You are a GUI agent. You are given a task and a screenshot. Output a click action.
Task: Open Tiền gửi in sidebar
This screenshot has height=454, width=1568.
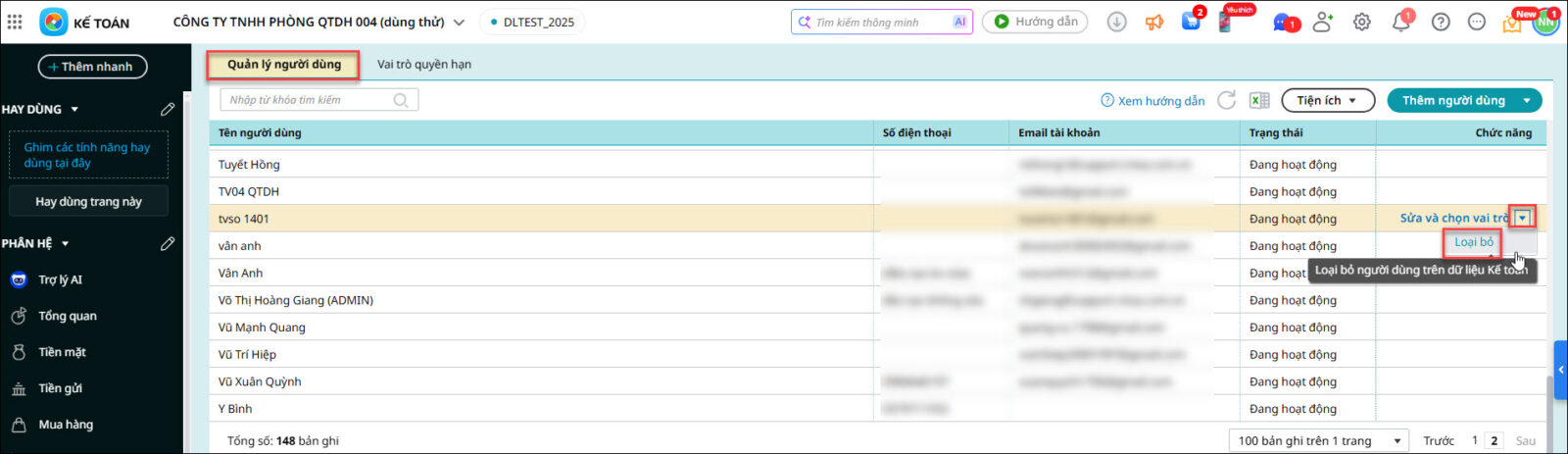click(x=60, y=388)
